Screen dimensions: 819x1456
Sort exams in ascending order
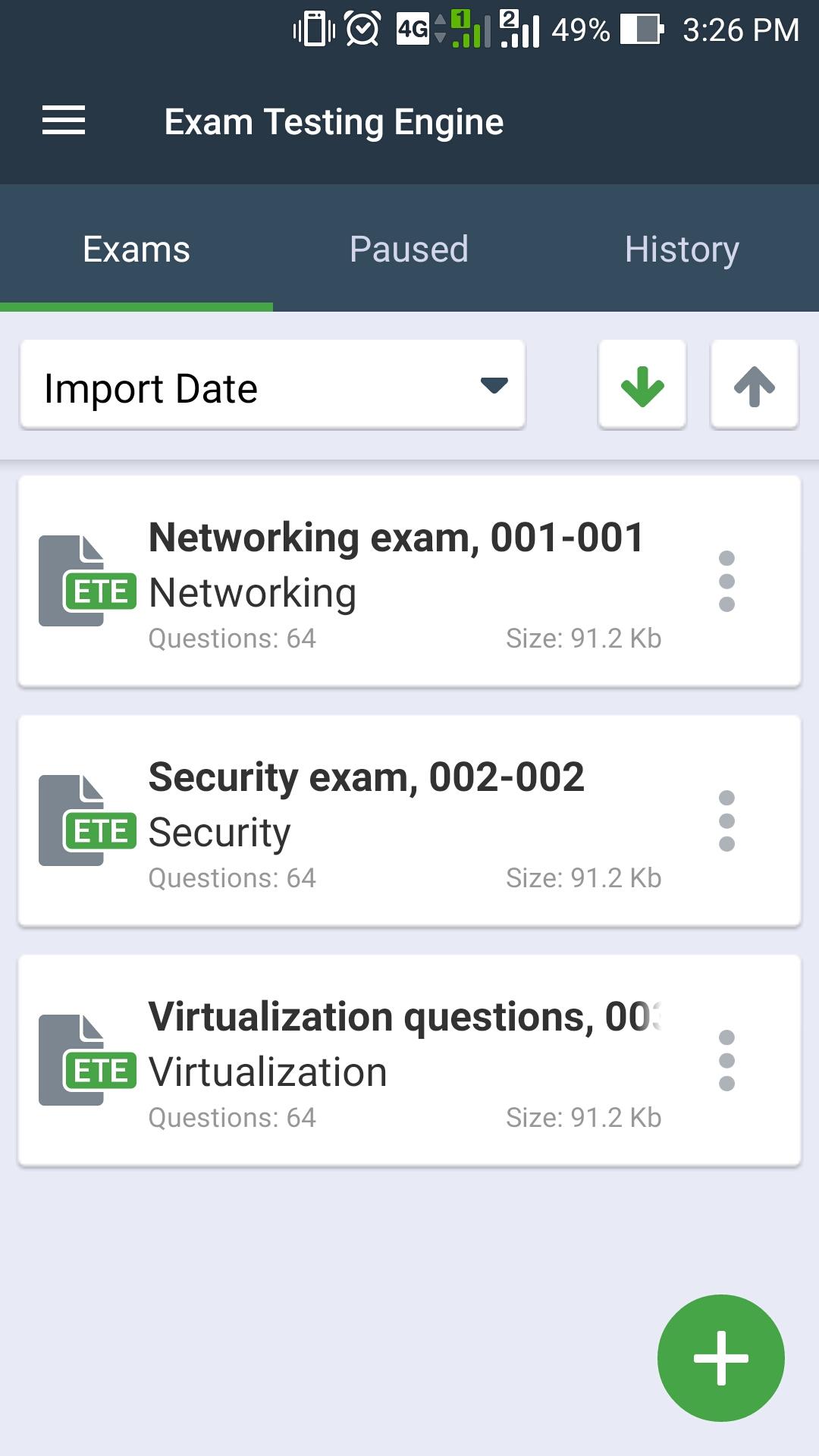[x=754, y=385]
